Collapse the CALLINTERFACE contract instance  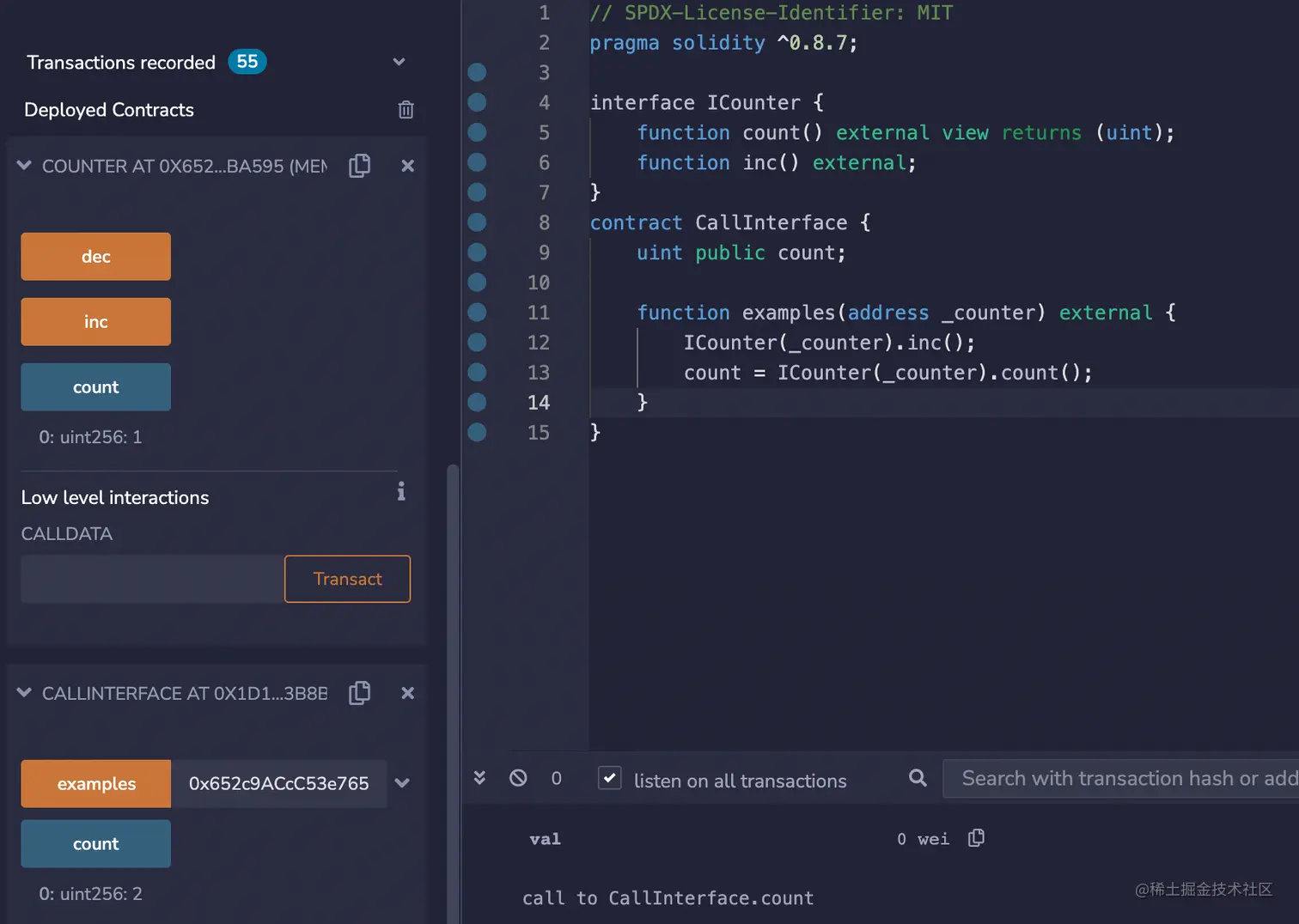[24, 692]
